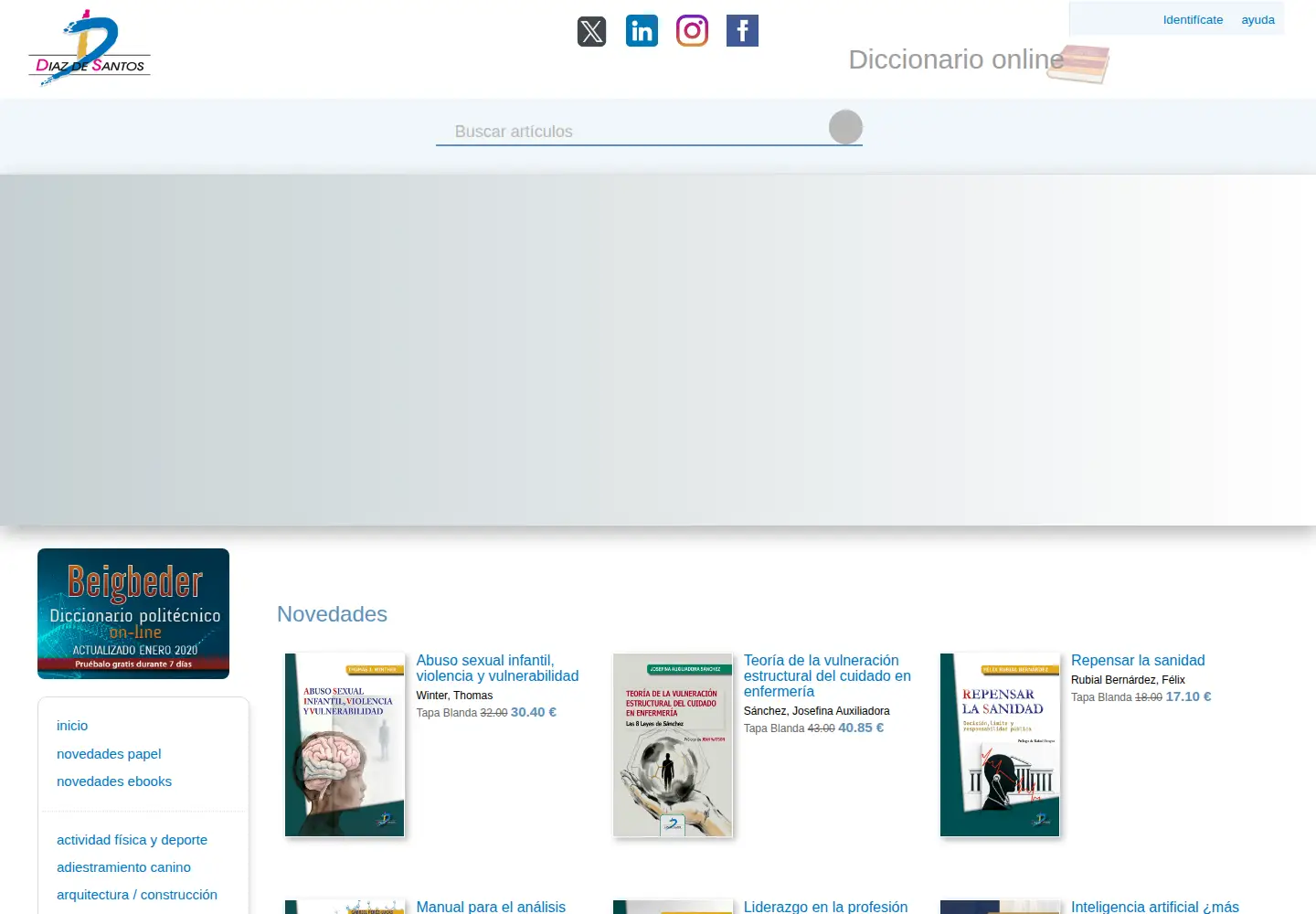Open Teoría de la vulneración estructural title link
The image size is (1316, 914).
(x=827, y=675)
